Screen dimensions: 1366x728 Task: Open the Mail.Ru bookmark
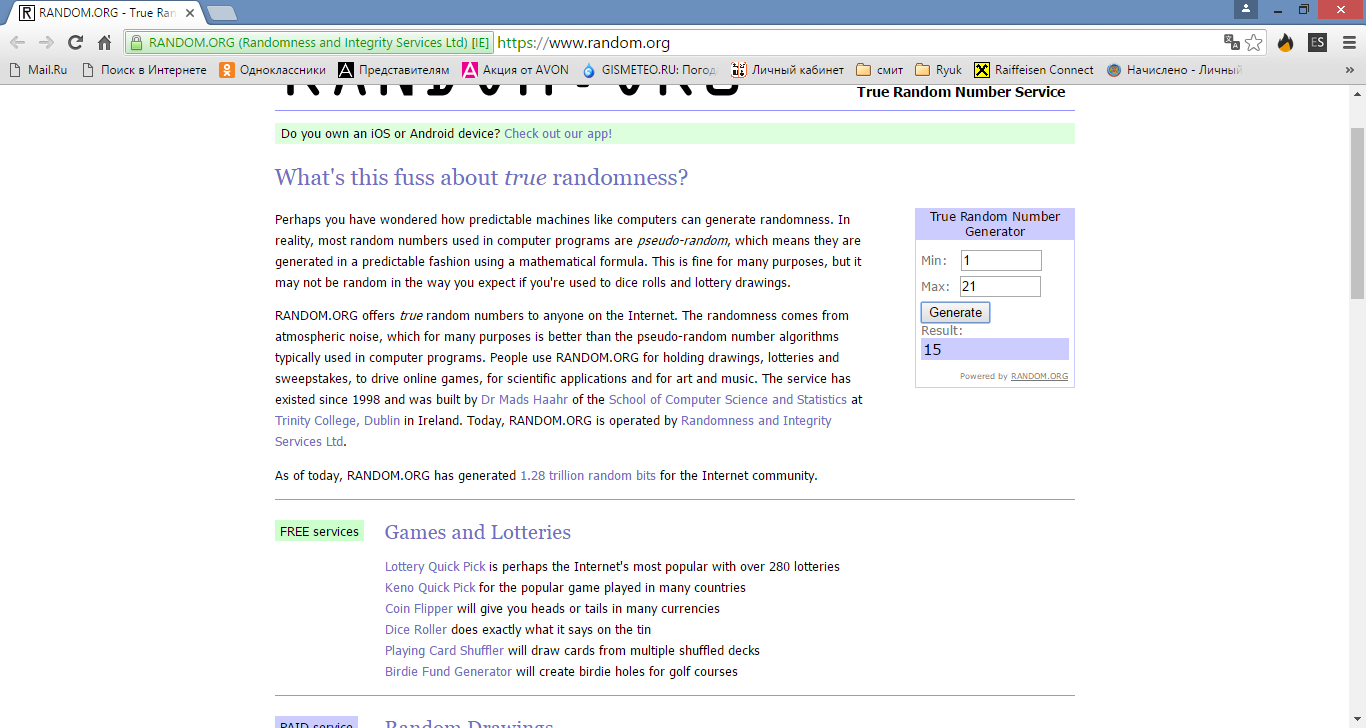point(38,70)
